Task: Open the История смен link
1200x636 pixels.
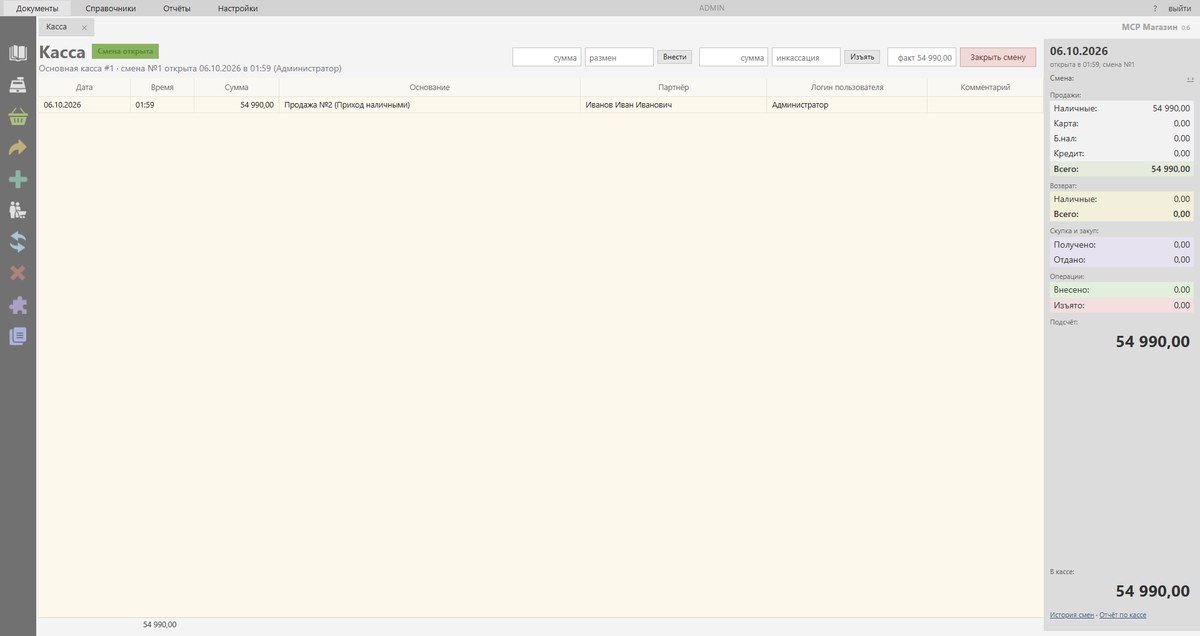Action: [x=1071, y=614]
